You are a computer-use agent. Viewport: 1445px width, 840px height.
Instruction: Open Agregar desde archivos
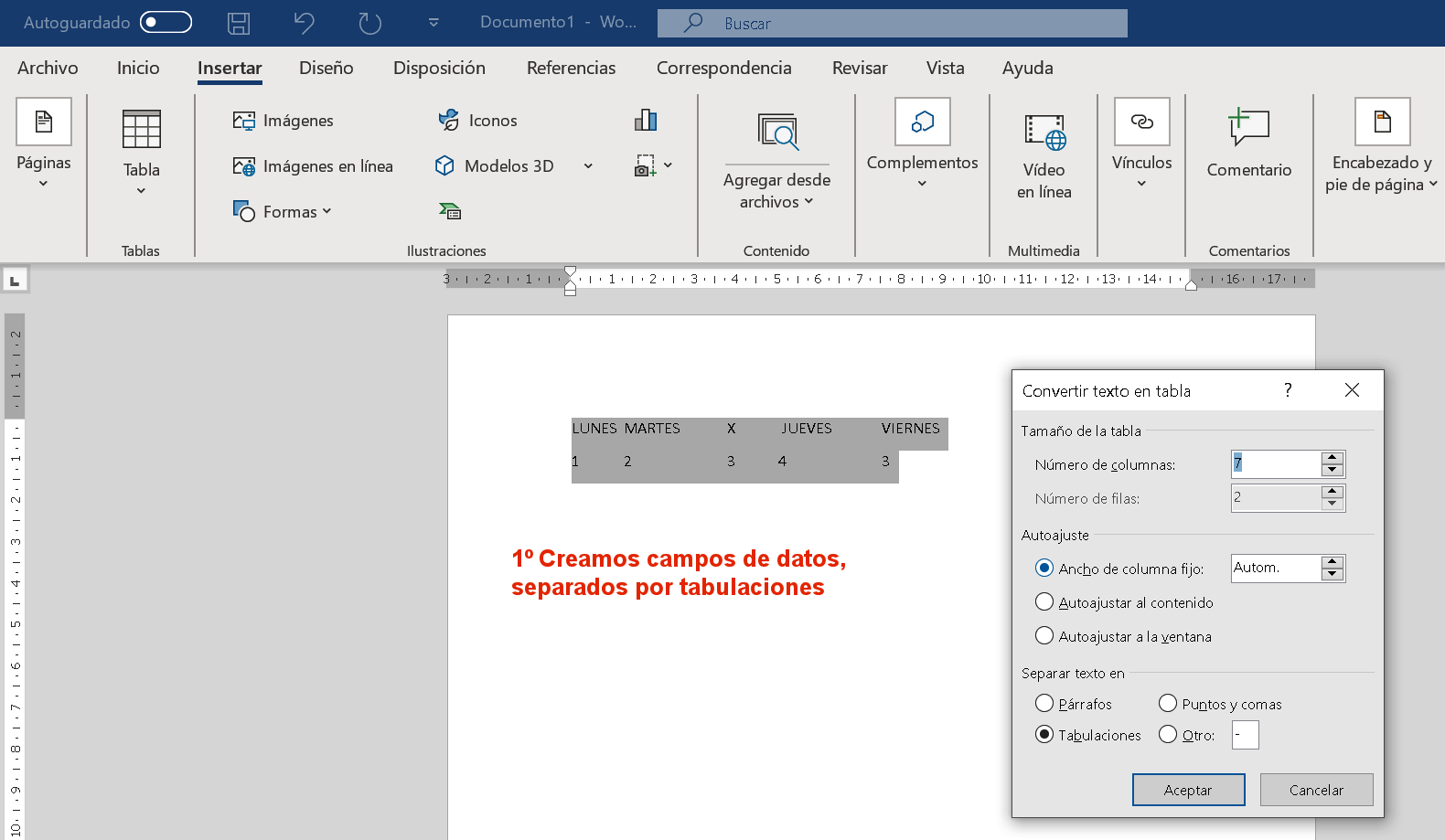coord(777,162)
